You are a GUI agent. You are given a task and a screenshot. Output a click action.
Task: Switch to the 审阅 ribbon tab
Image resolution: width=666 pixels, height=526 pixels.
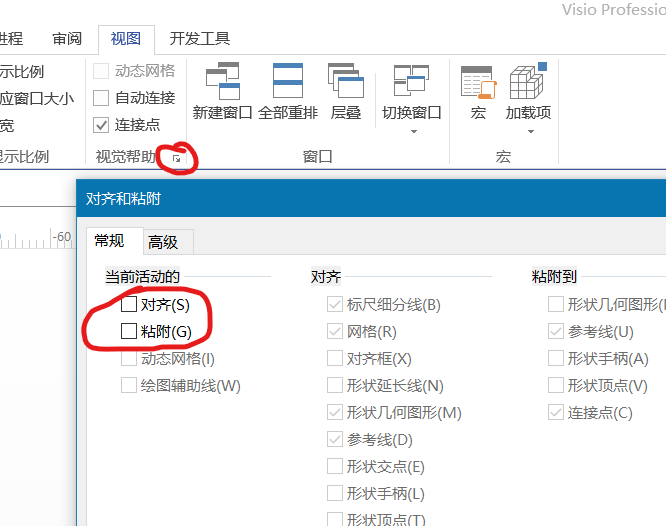[67, 39]
